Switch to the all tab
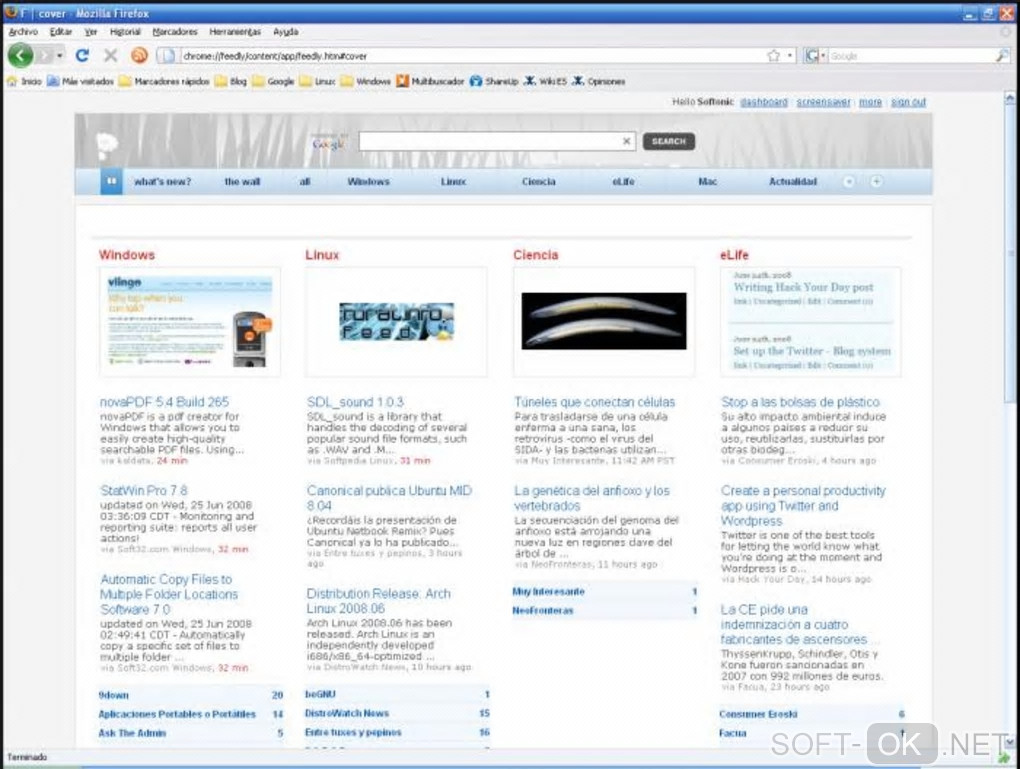The image size is (1020, 769). [304, 182]
